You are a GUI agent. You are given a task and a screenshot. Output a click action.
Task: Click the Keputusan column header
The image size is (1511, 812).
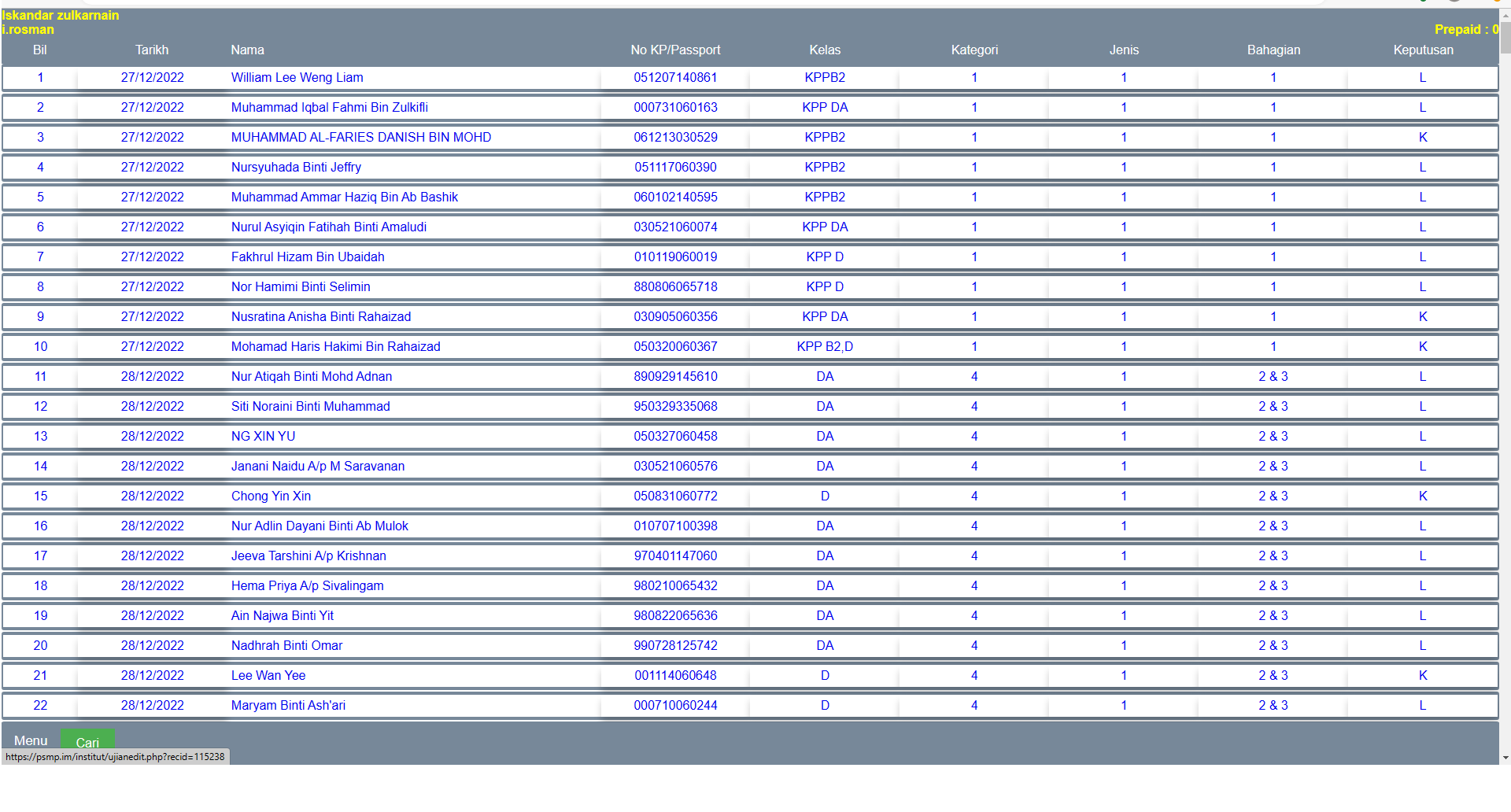point(1422,50)
